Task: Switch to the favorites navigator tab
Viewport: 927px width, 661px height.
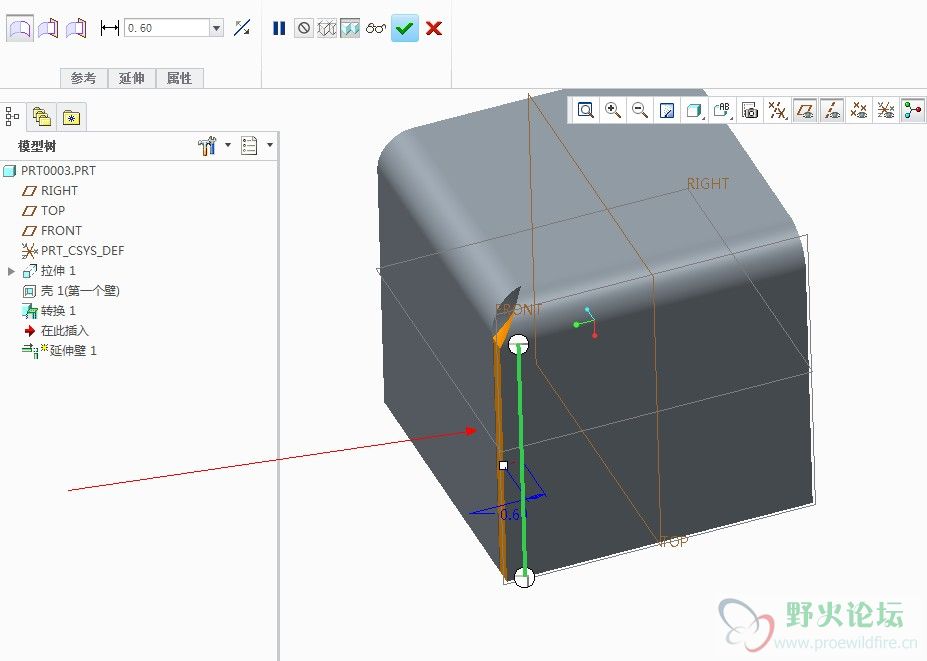Action: [x=72, y=117]
